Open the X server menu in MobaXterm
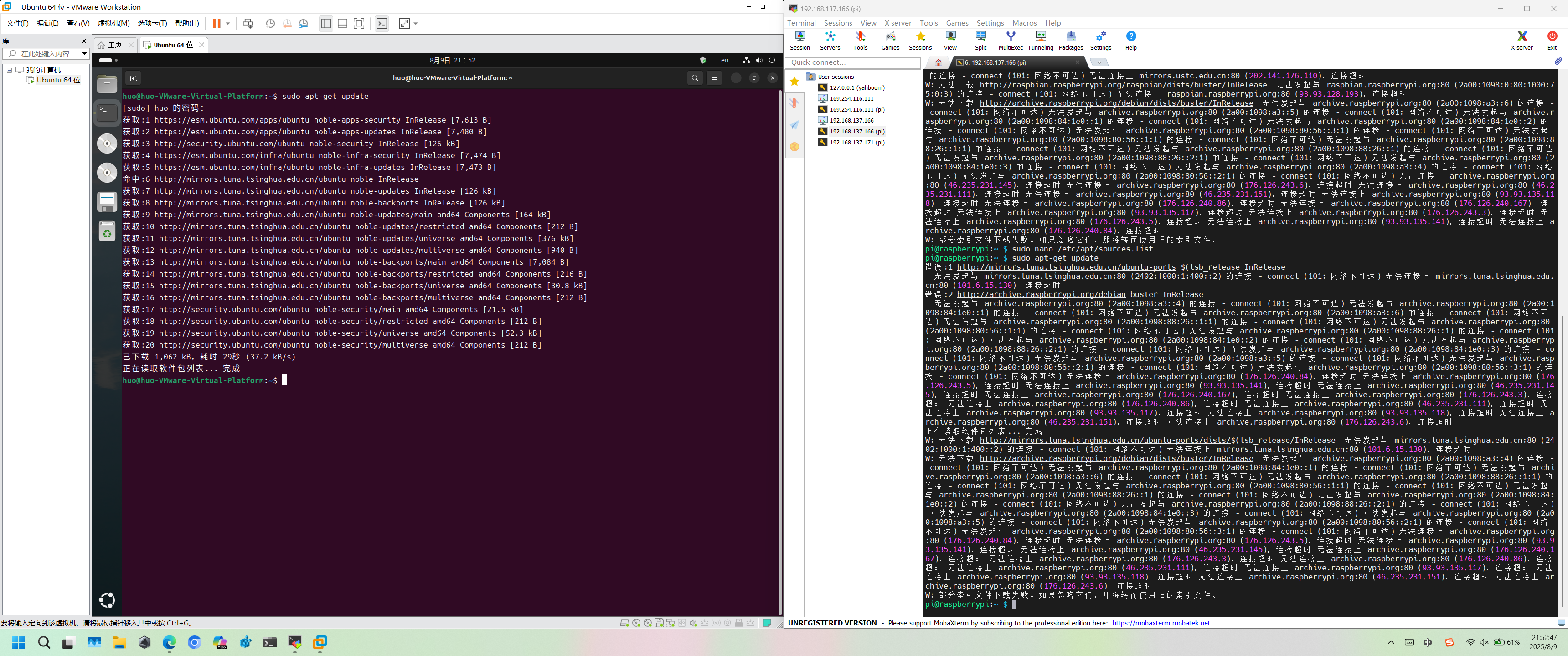The height and width of the screenshot is (656, 1568). 898,23
